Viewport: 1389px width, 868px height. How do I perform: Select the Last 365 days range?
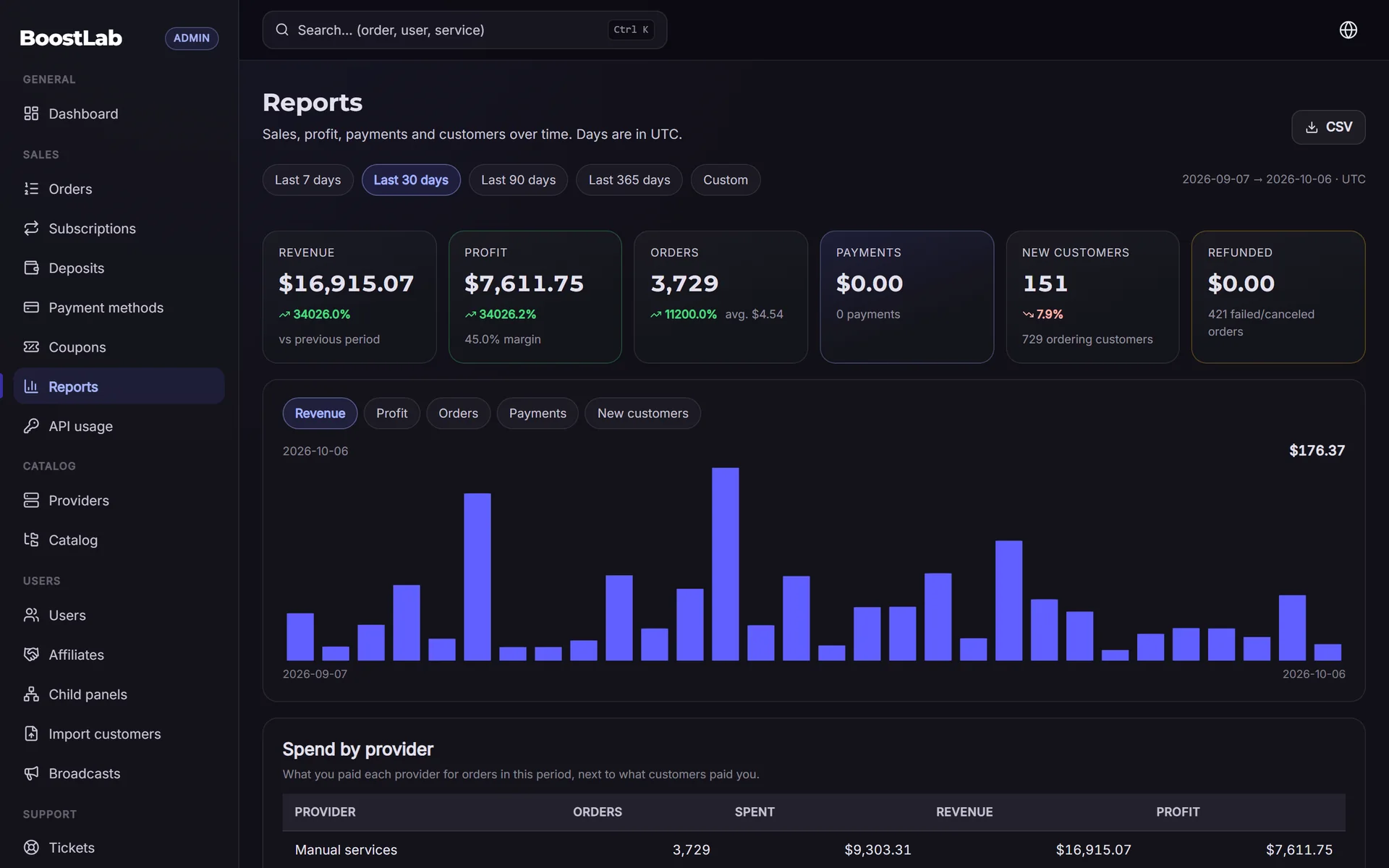(x=629, y=180)
